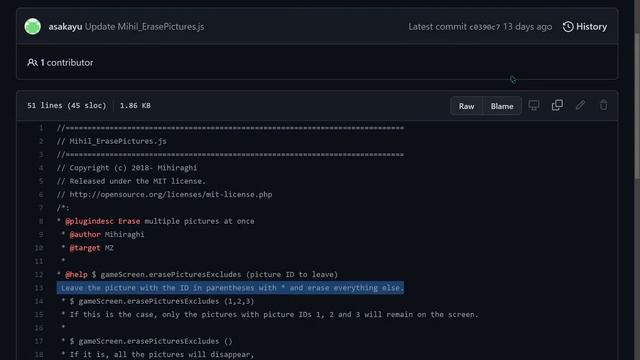
Task: Click the Copyright (c) 2018- Mihiraghi line
Action: [x=127, y=168]
